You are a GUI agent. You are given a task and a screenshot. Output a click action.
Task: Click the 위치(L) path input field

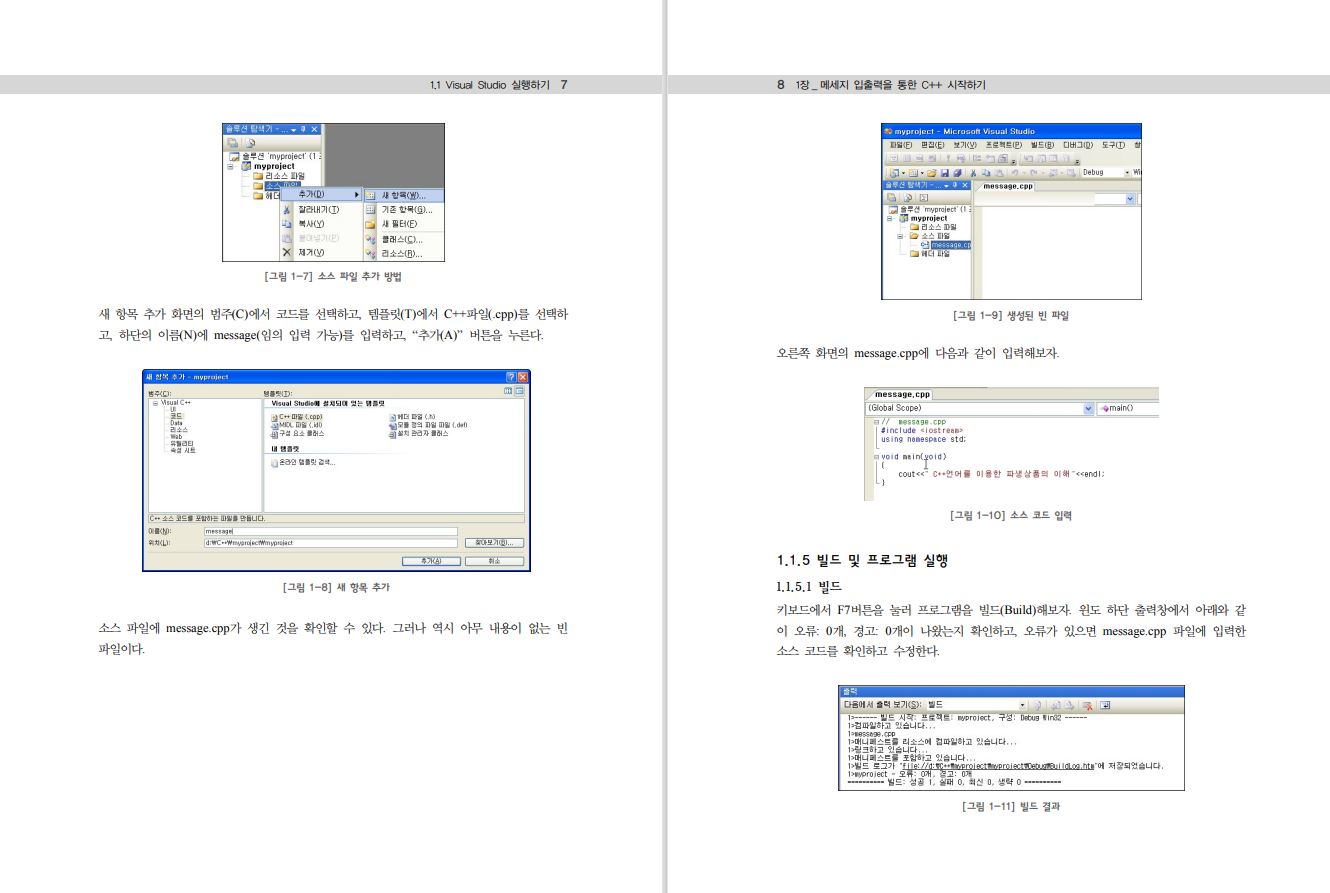click(x=330, y=543)
